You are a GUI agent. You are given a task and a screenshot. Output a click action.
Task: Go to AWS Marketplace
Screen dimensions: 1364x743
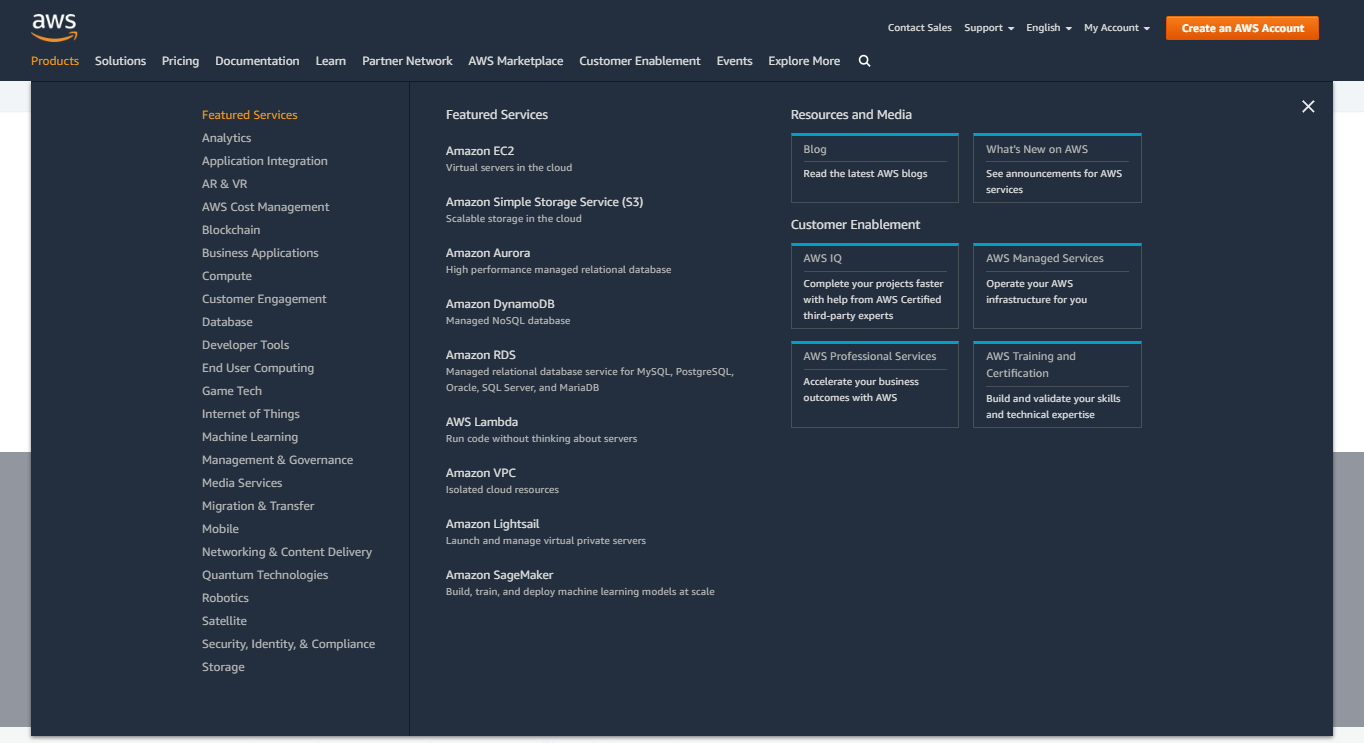coord(516,61)
